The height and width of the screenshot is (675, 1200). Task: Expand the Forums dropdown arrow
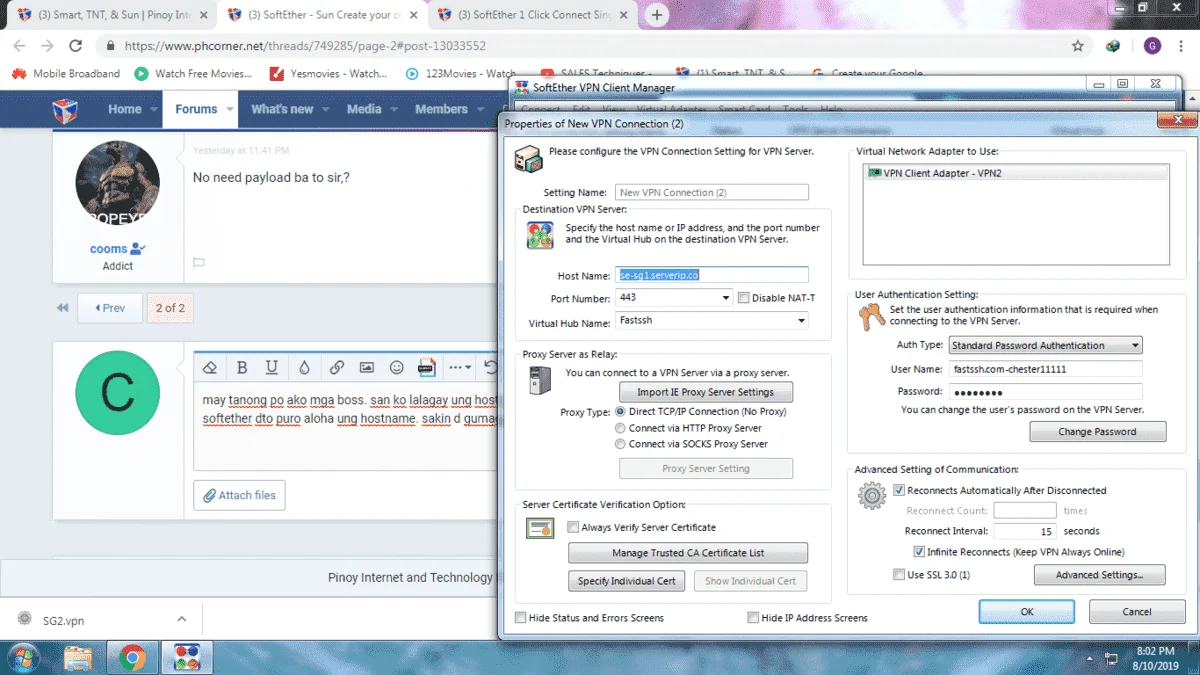(230, 109)
